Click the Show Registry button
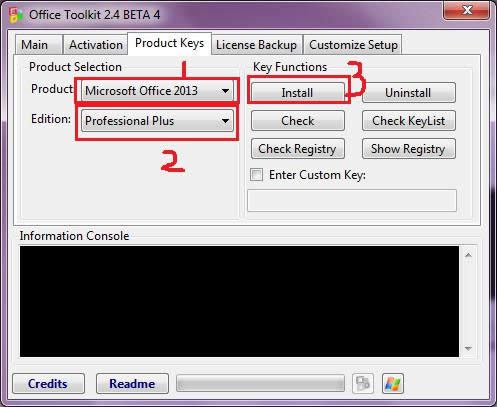 [x=409, y=149]
